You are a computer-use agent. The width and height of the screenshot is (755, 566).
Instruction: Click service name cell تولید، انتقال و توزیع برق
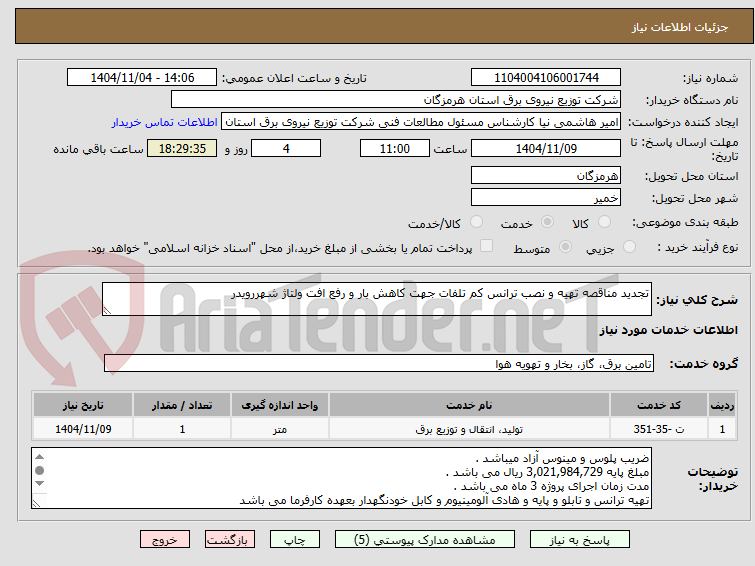click(469, 429)
